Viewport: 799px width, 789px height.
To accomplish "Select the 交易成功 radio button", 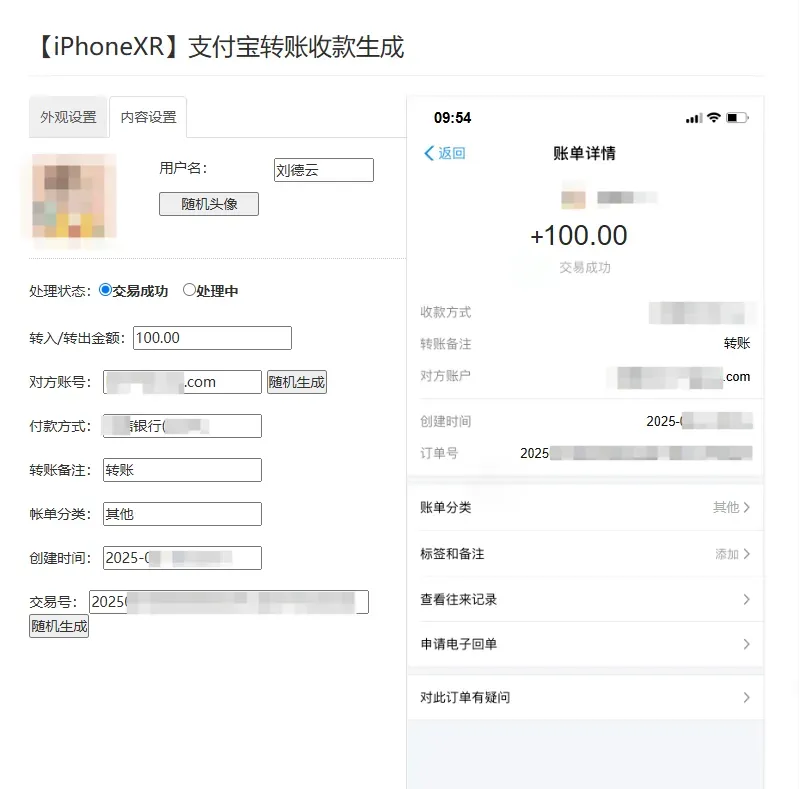I will point(105,290).
